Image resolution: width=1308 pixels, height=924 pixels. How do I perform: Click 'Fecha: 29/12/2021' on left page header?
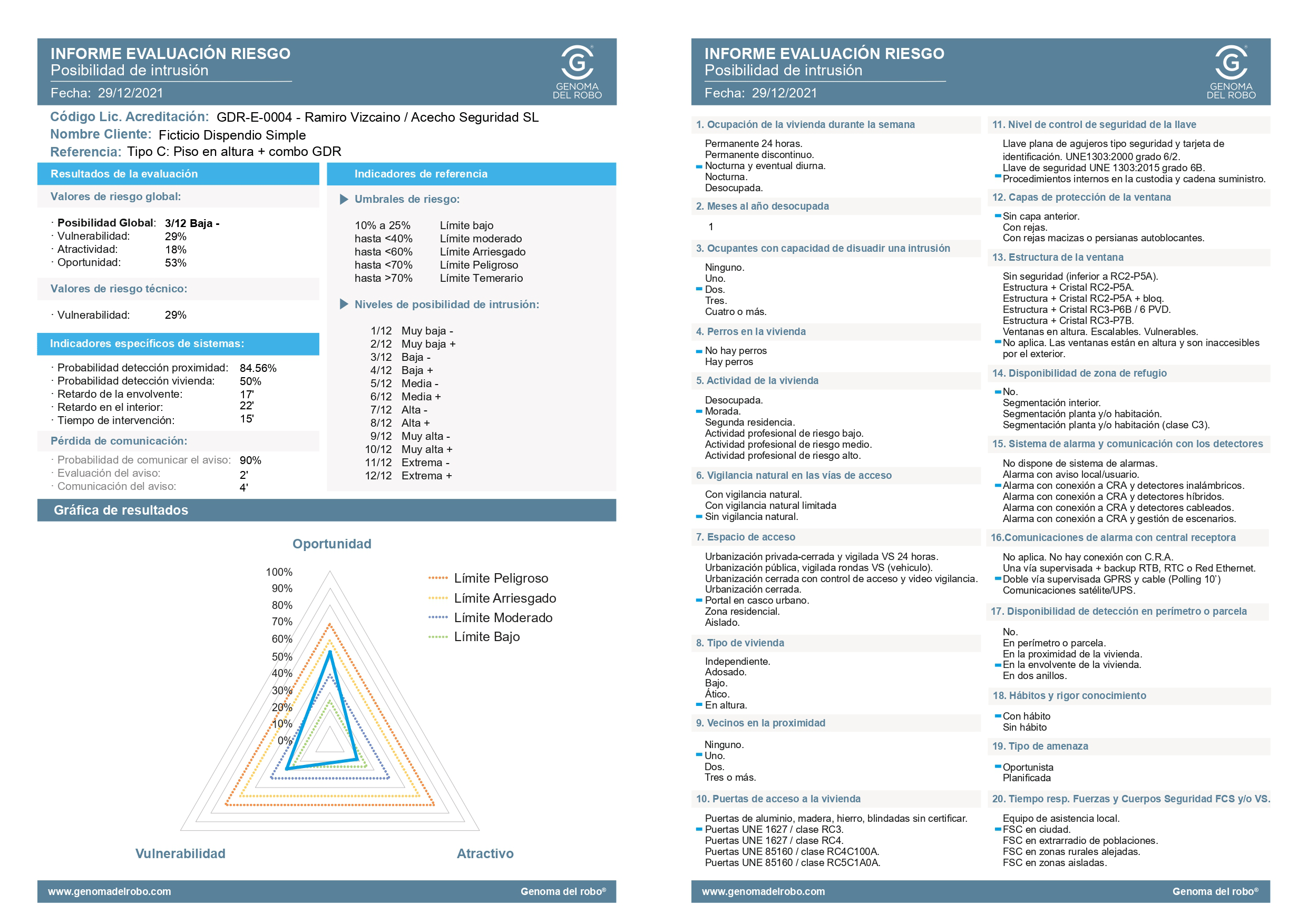(x=106, y=93)
